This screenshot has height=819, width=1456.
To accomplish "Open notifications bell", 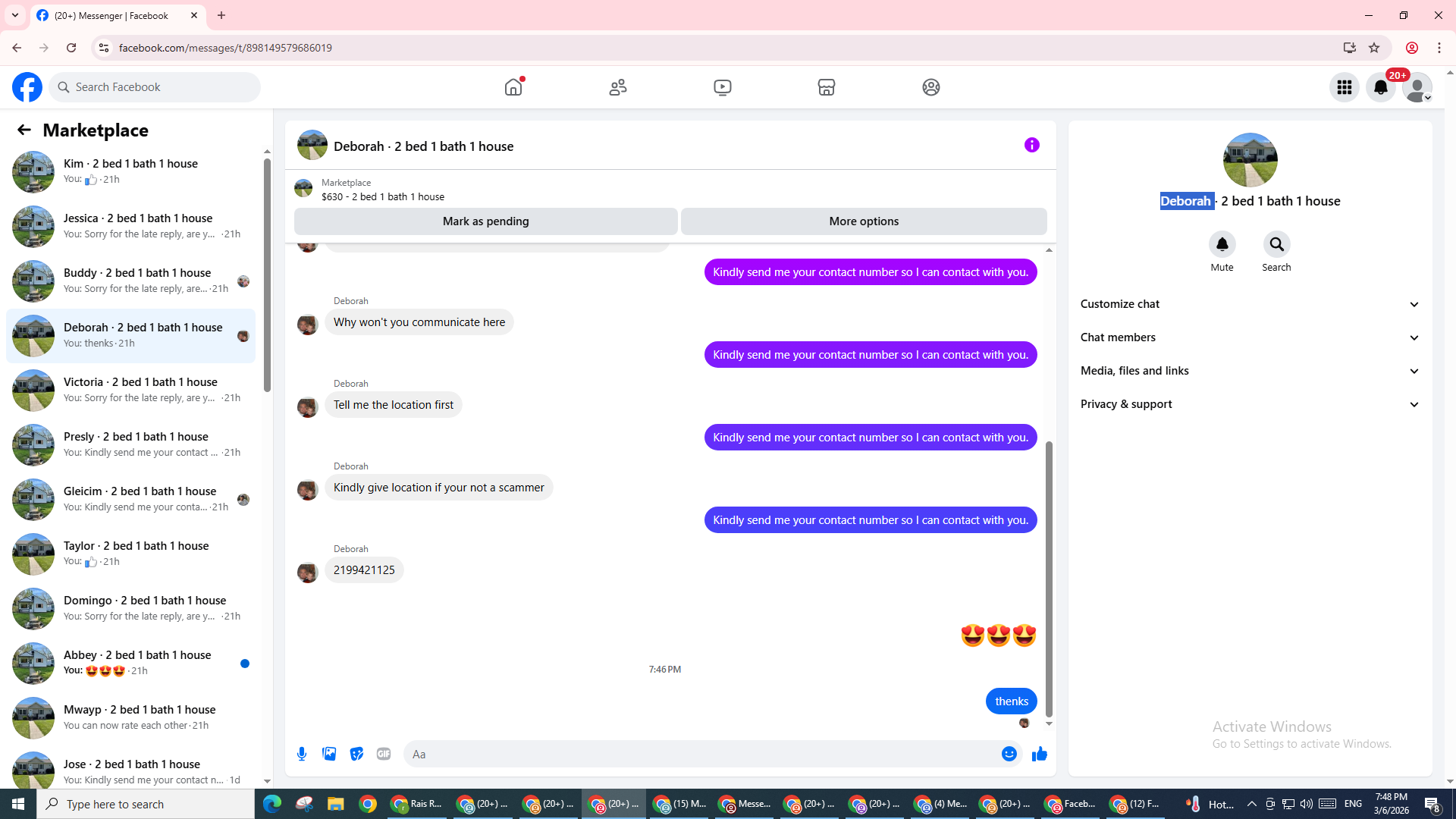I will tap(1380, 87).
